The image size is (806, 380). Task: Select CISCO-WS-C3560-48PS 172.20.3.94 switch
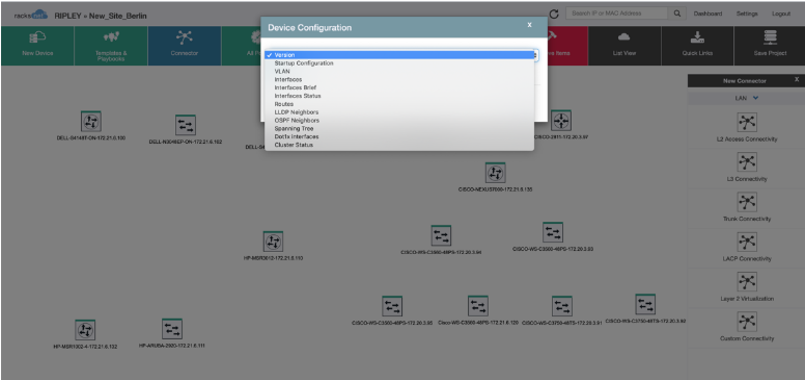point(441,236)
